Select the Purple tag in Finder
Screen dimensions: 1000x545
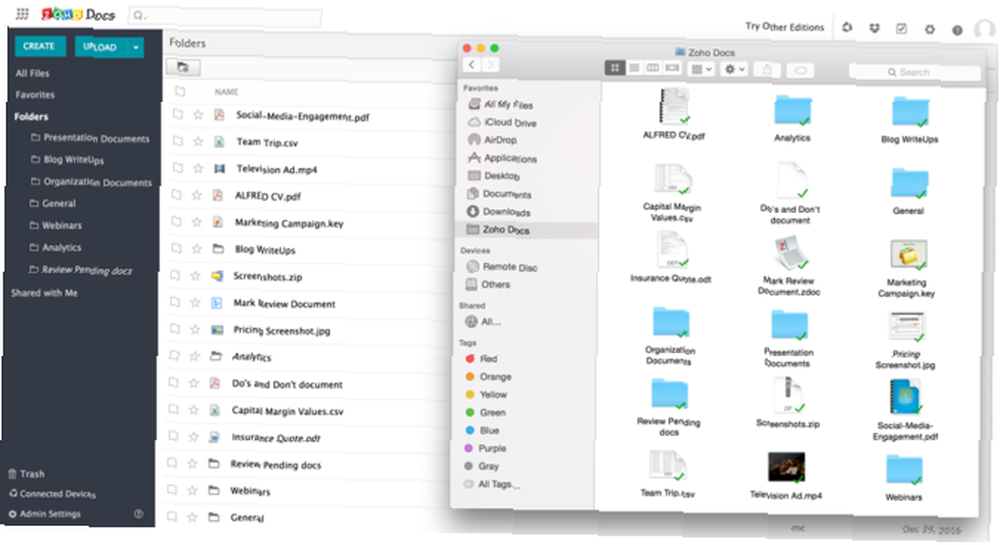pos(486,448)
